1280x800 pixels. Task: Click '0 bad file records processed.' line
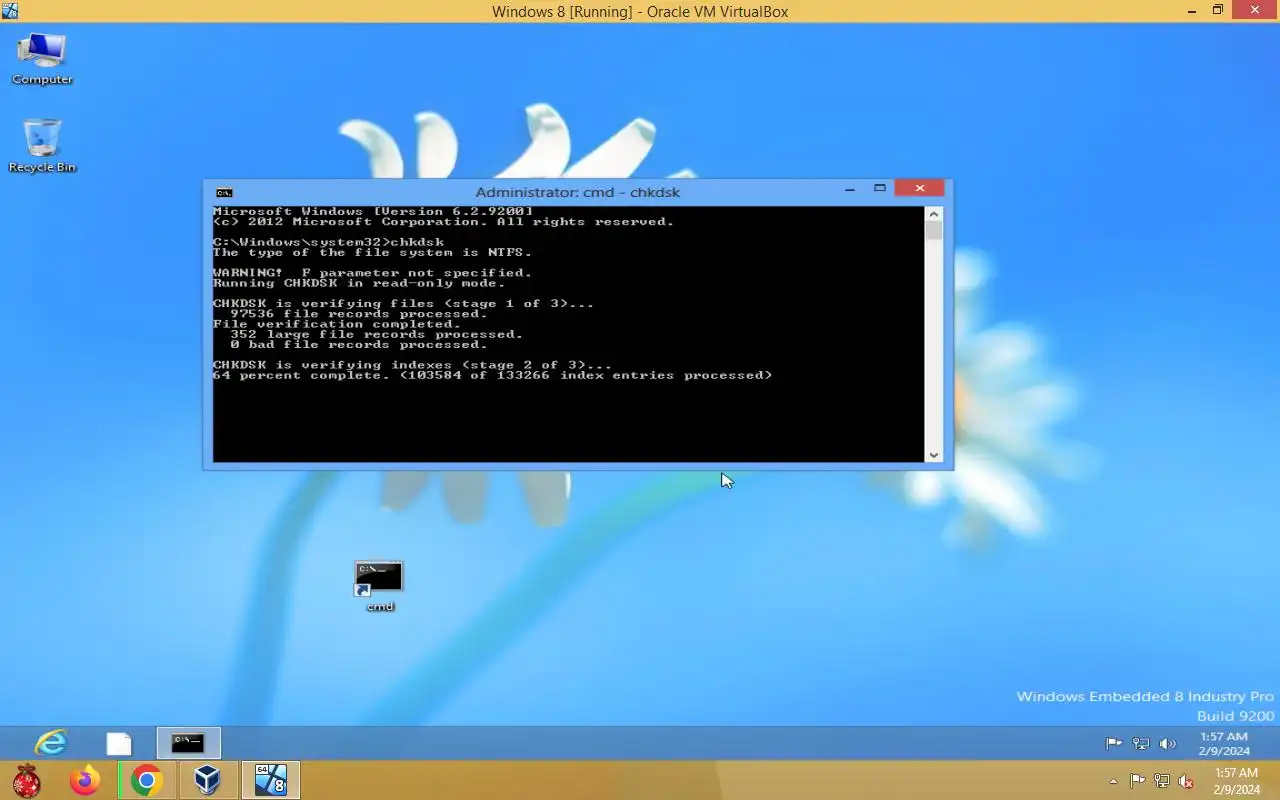coord(359,344)
